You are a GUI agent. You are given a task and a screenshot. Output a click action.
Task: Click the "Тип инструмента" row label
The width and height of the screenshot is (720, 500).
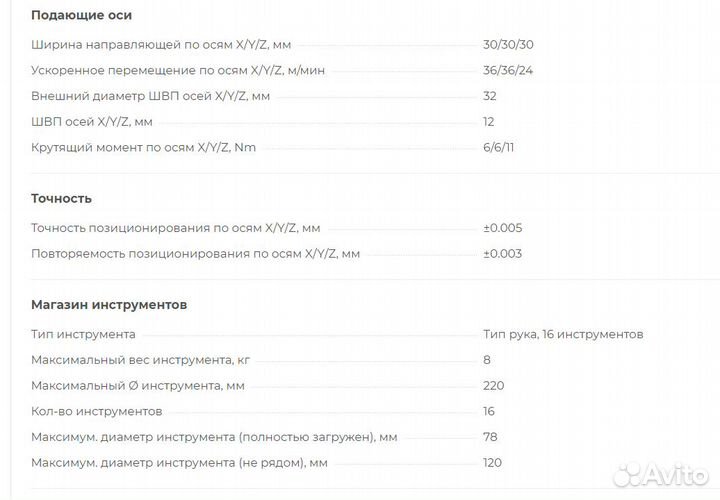pos(83,334)
